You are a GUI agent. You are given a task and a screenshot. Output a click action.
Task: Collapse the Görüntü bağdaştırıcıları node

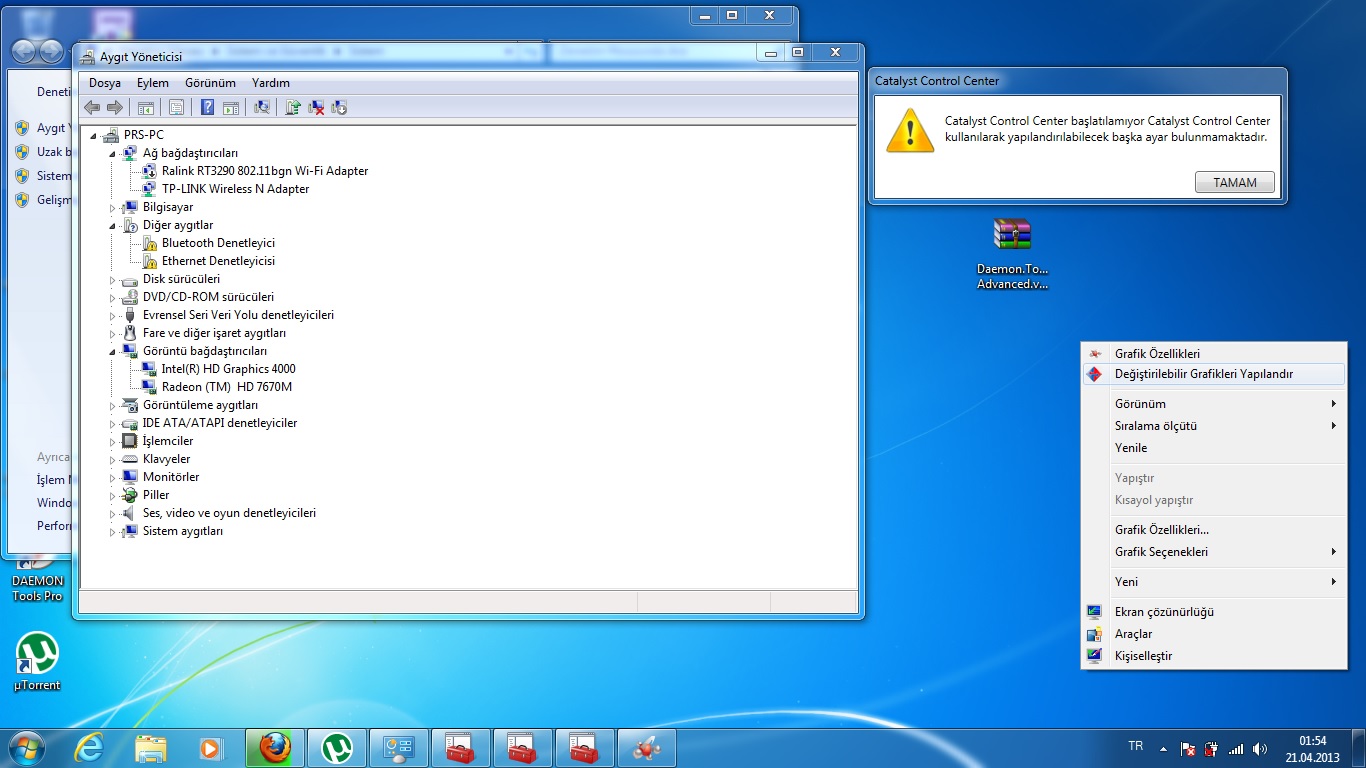pyautogui.click(x=113, y=351)
